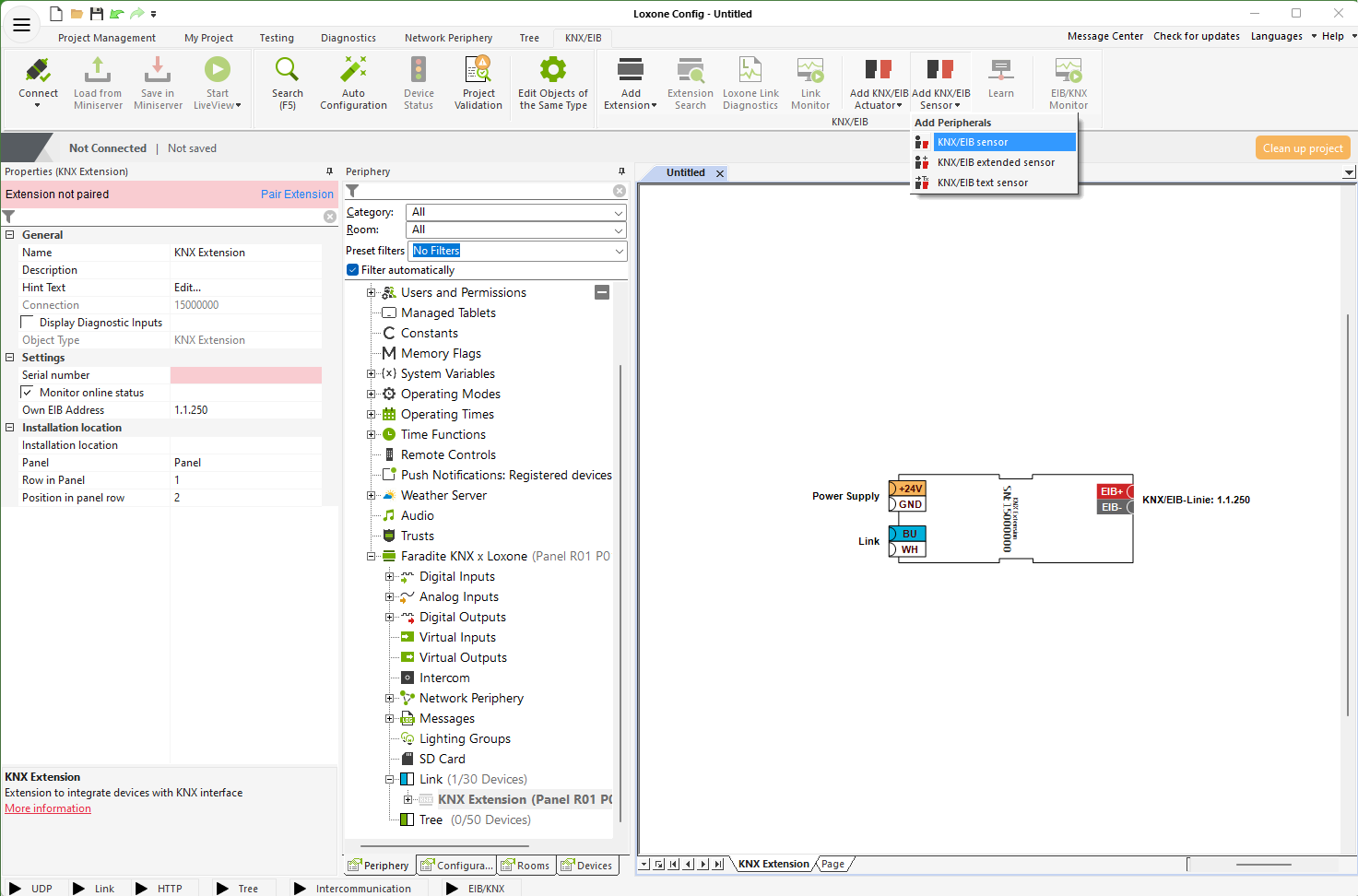This screenshot has width=1358, height=896.
Task: Open the hamburger main menu
Action: click(21, 25)
